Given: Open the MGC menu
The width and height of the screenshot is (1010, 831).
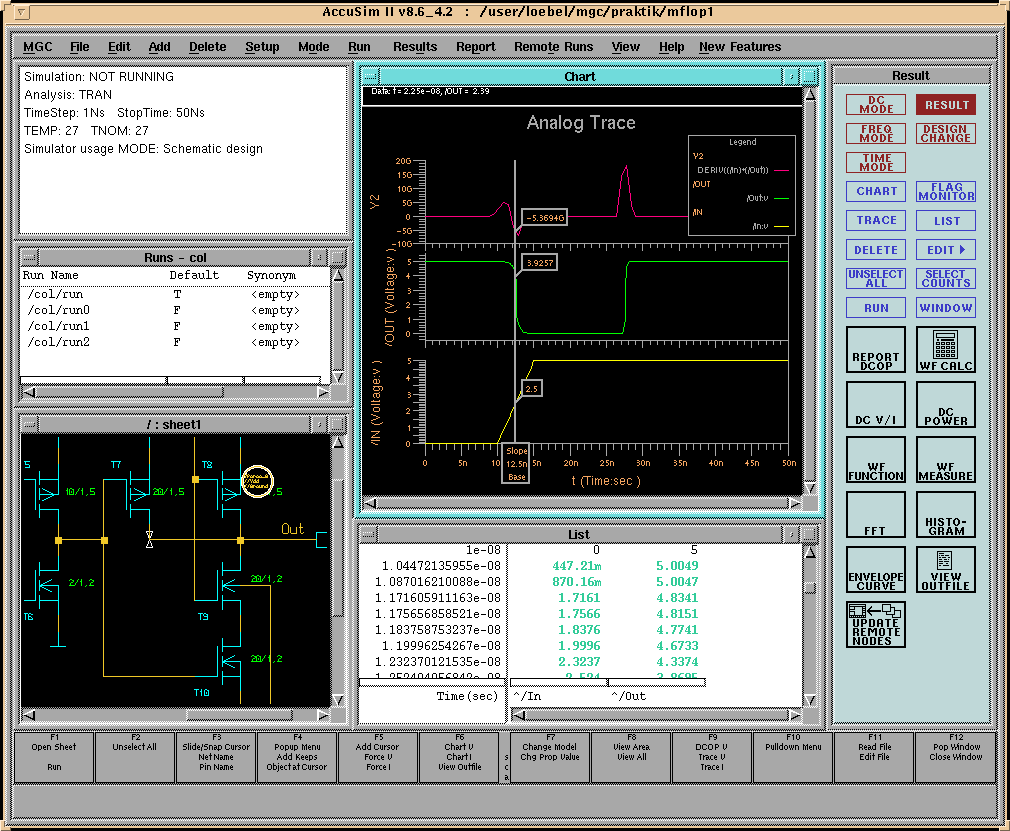Looking at the screenshot, I should coord(37,47).
